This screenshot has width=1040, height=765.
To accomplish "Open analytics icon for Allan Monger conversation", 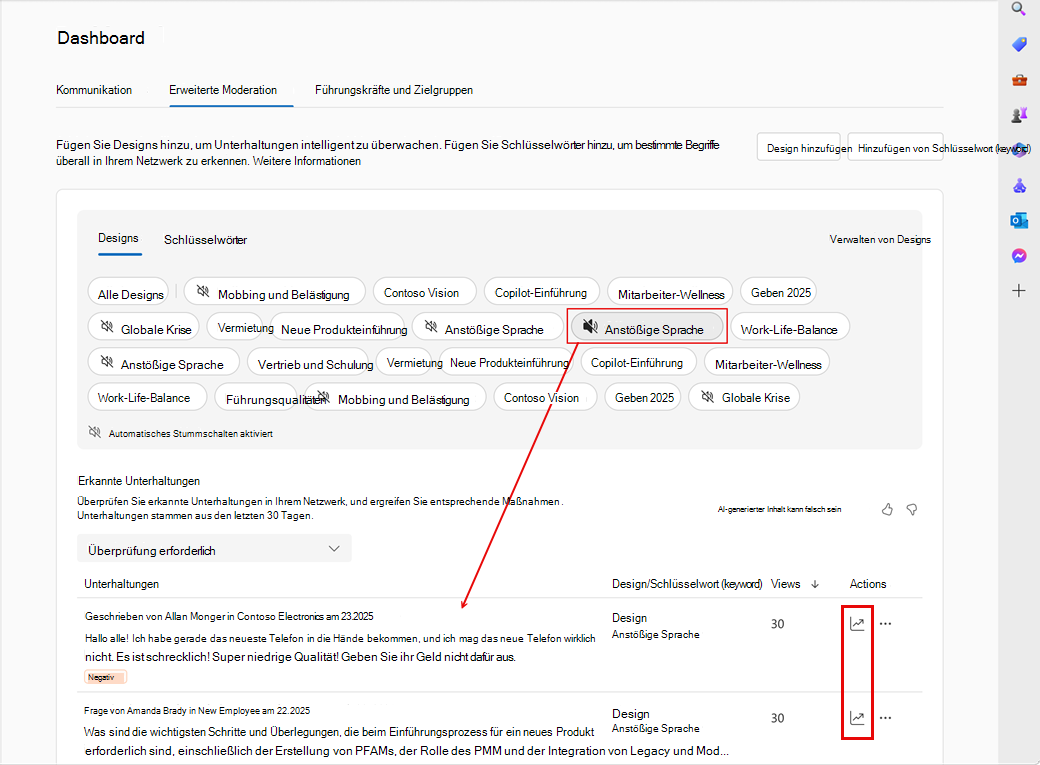I will pos(857,624).
